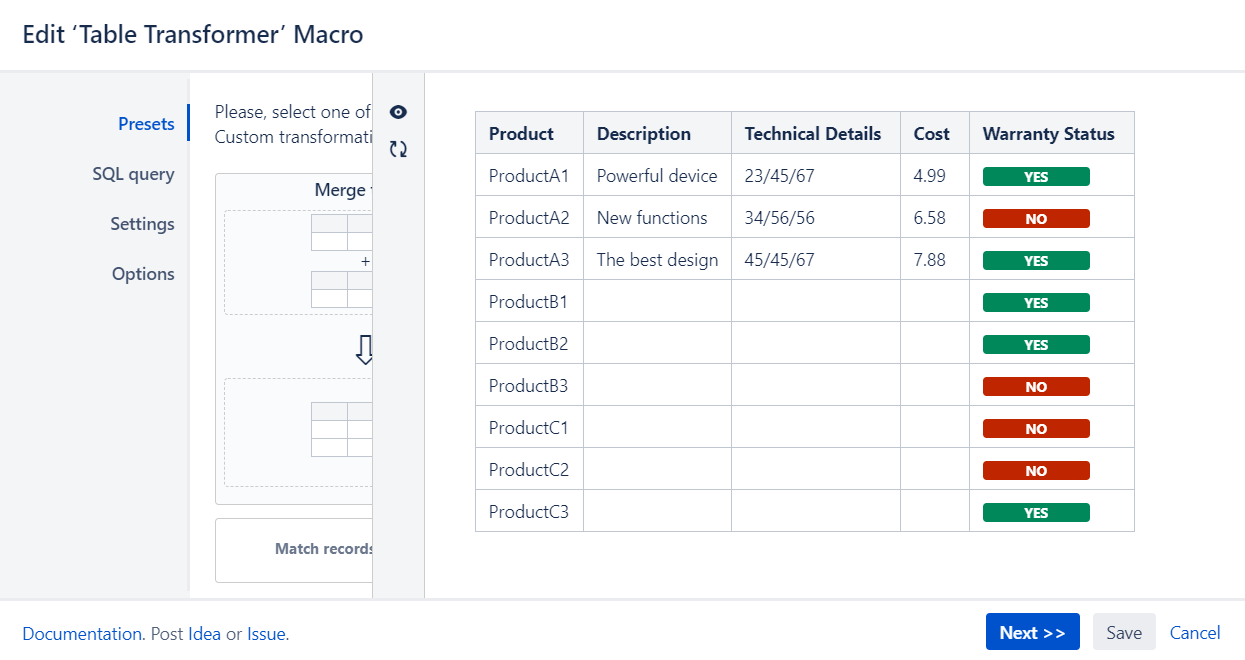Select the Presets section
This screenshot has height=660, width=1245.
tap(146, 123)
